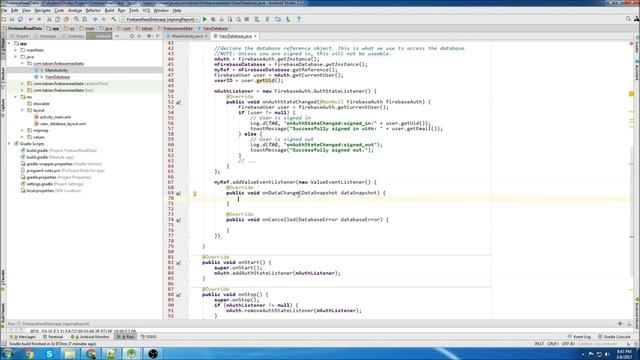Image resolution: width=640 pixels, height=360 pixels.
Task: Select ViewDatabase in the project tree
Action: point(57,77)
